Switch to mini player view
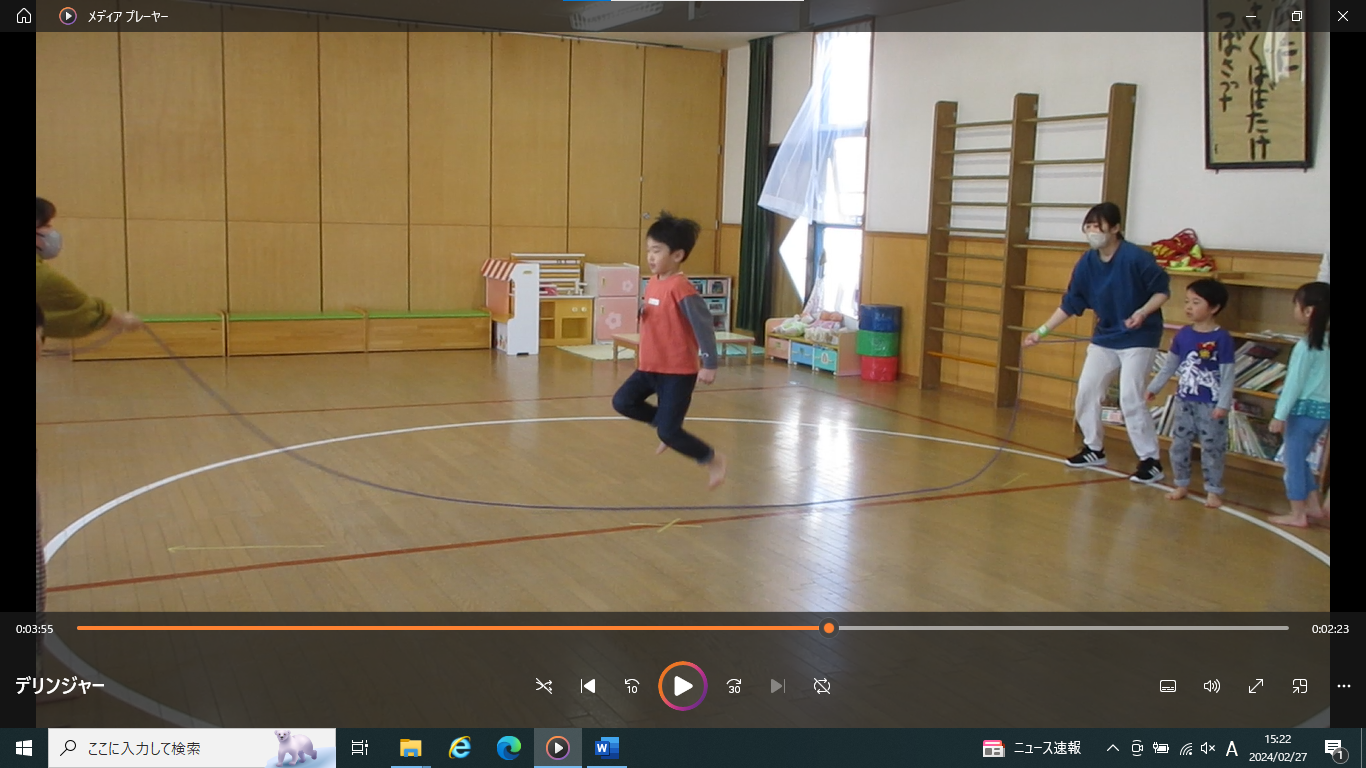Screen dimensions: 1366x768 [x=1300, y=686]
